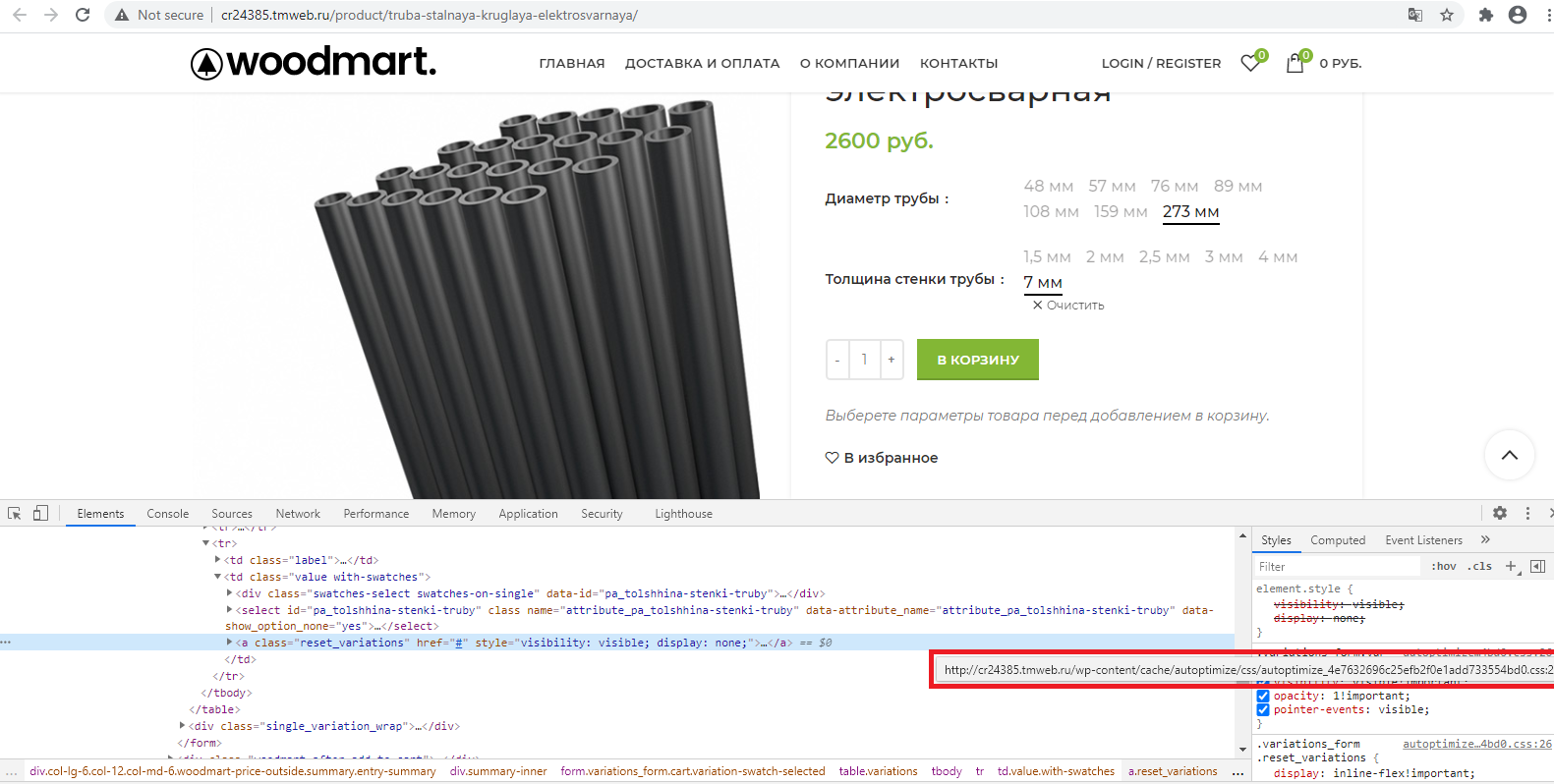The width and height of the screenshot is (1554, 784).
Task: Open the Memory tab
Action: [x=454, y=513]
